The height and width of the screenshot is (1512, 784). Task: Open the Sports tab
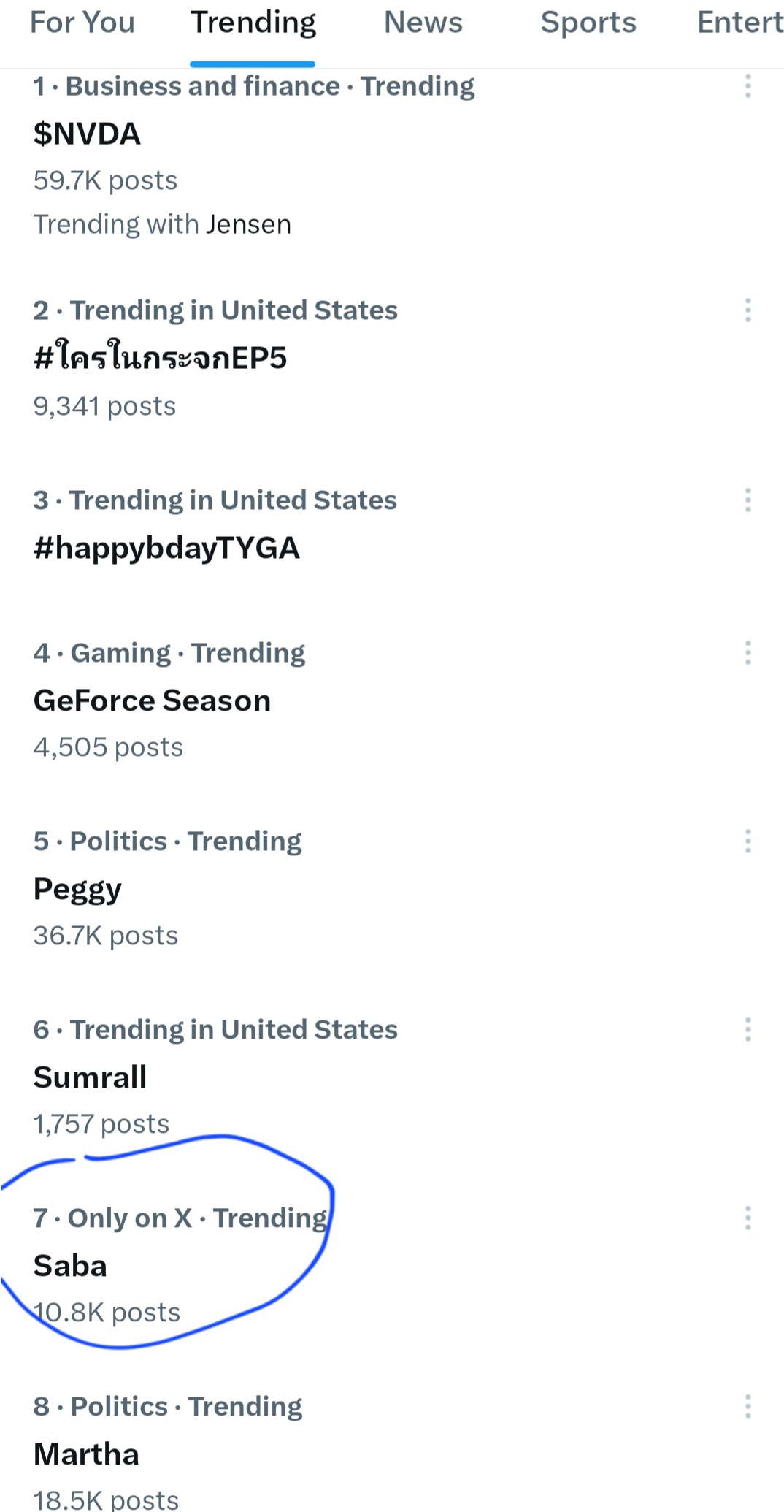(588, 23)
